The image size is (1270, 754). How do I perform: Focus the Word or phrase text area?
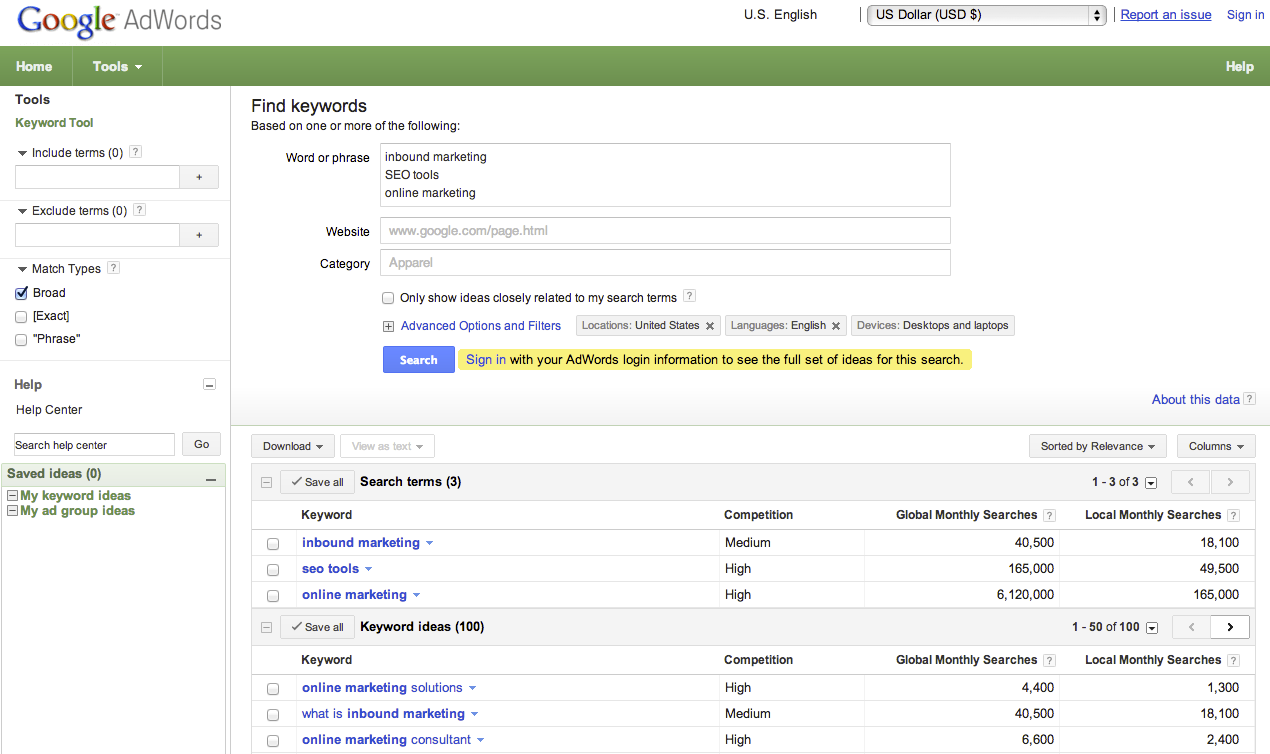[665, 175]
